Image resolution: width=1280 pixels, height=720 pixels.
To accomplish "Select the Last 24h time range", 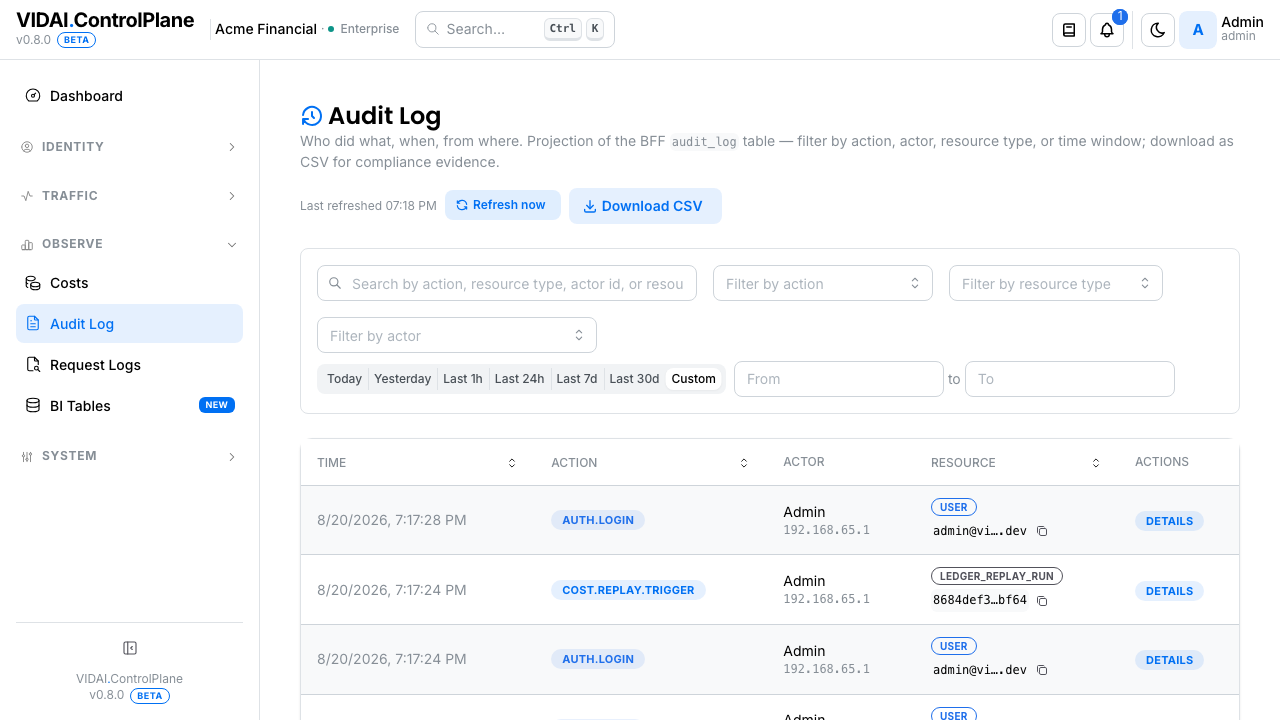I will click(x=520, y=379).
